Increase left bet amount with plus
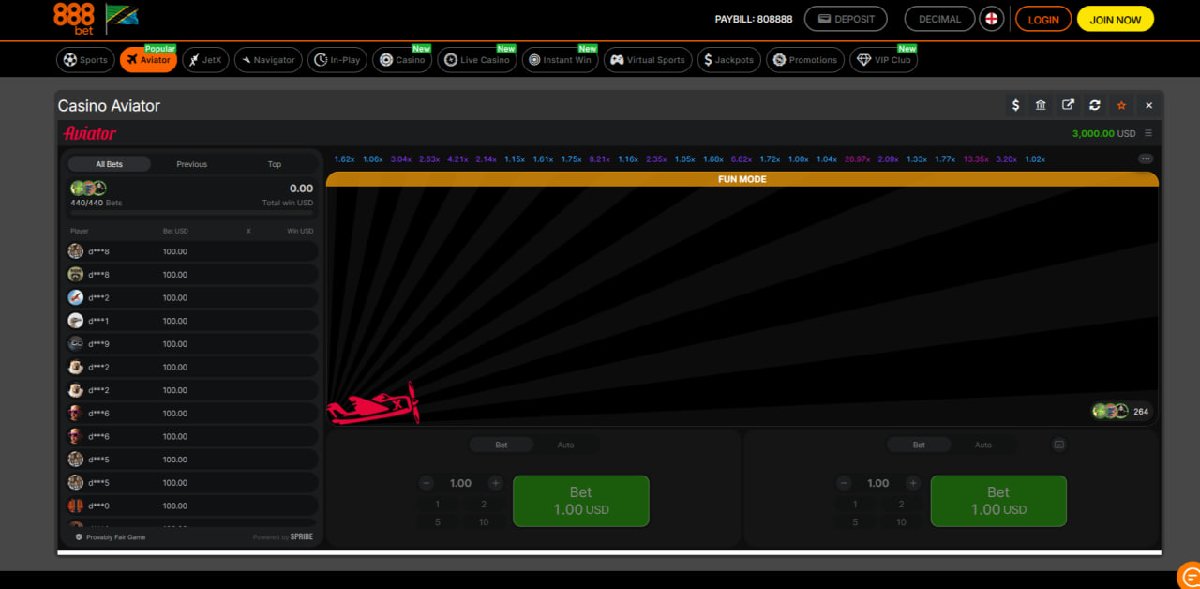1200x589 pixels. tap(494, 483)
